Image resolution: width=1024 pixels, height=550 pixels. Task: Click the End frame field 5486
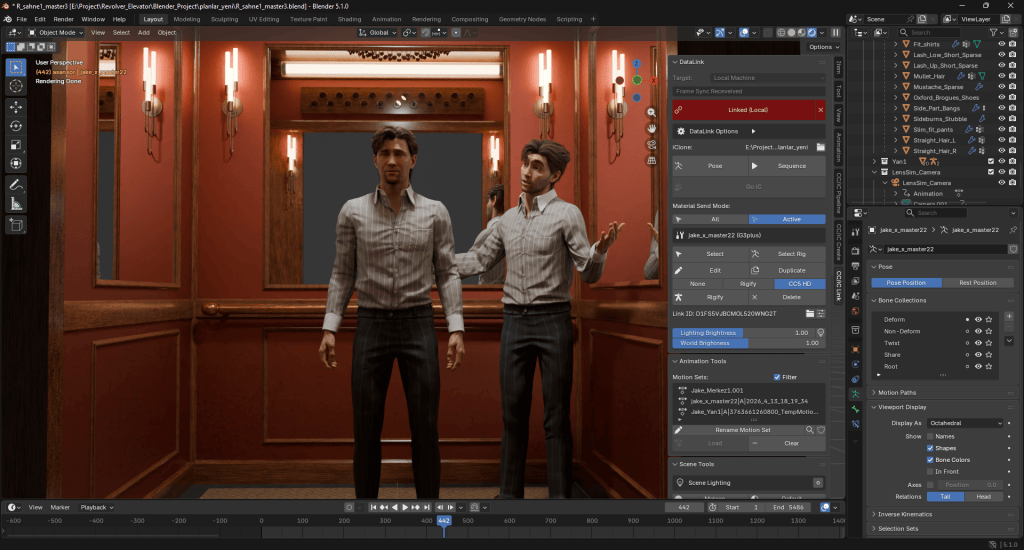click(788, 507)
